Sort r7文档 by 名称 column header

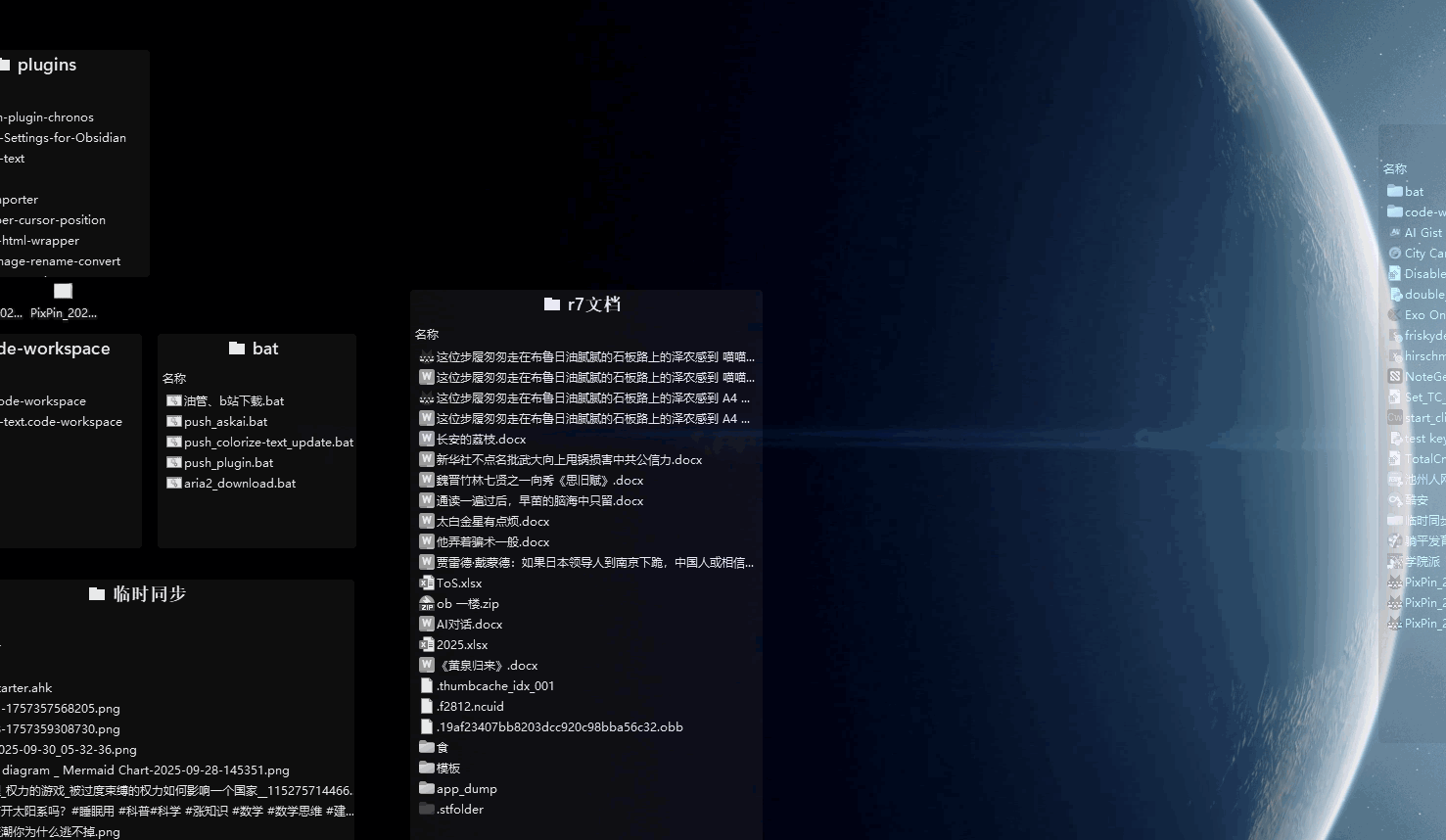[x=427, y=335]
